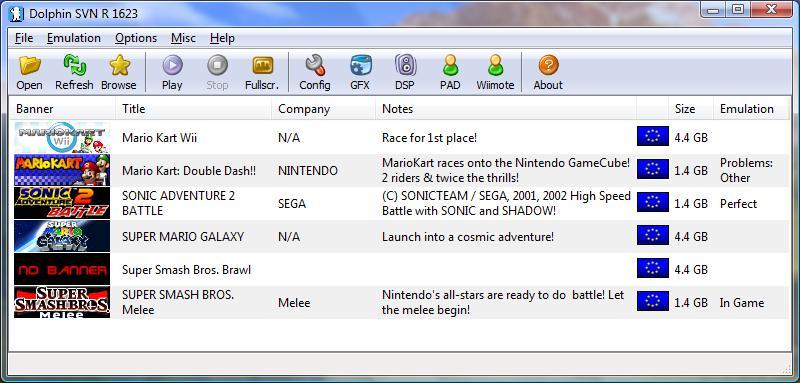Click Super Smash Bros. Brawl title
This screenshot has height=383, width=800.
coord(186,270)
